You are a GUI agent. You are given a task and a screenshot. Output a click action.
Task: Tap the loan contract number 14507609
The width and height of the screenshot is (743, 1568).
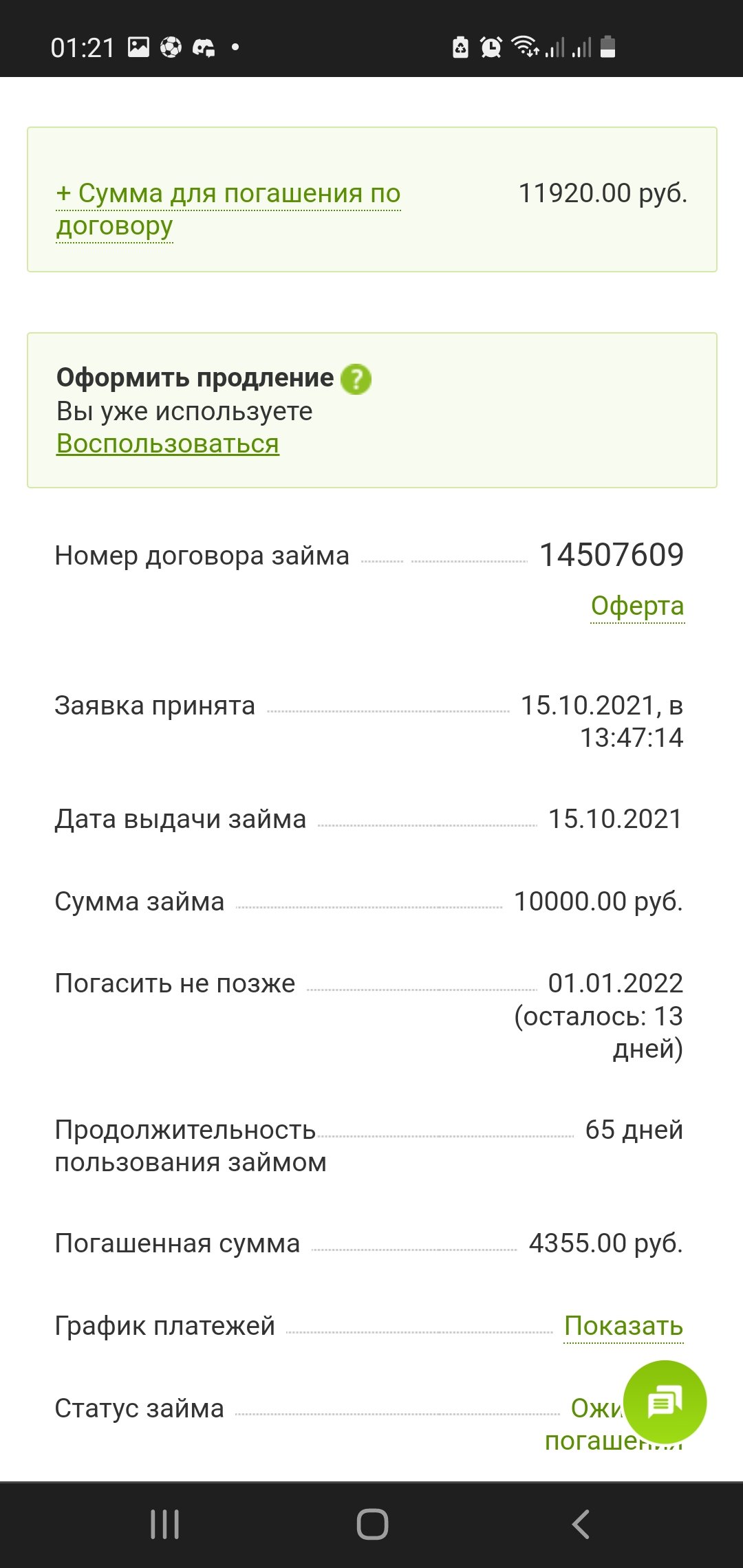tap(612, 555)
